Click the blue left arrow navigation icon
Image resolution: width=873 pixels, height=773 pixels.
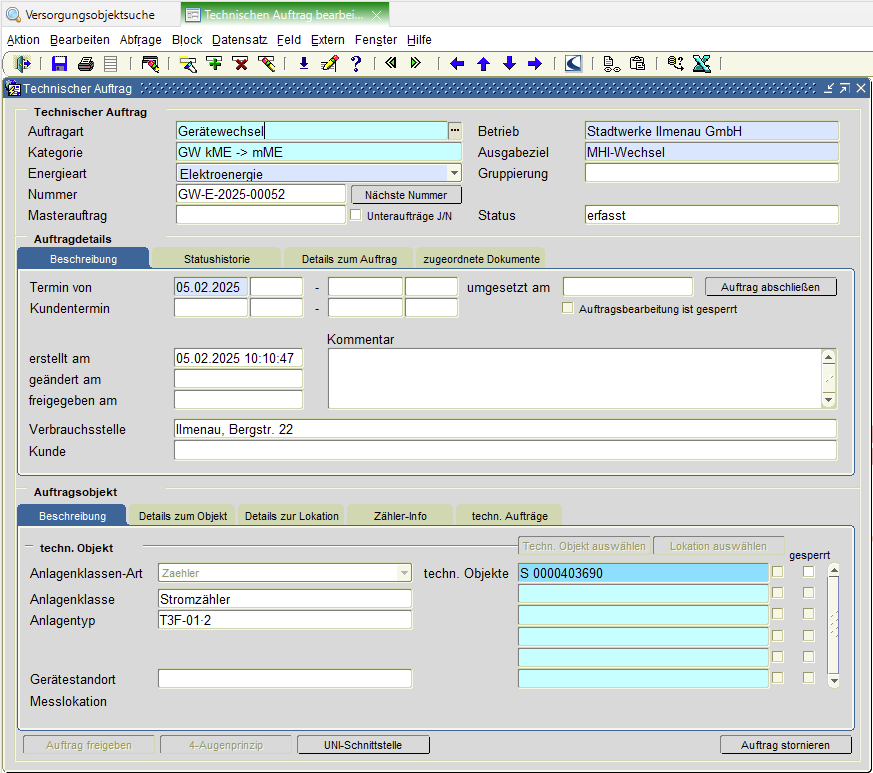pos(457,64)
